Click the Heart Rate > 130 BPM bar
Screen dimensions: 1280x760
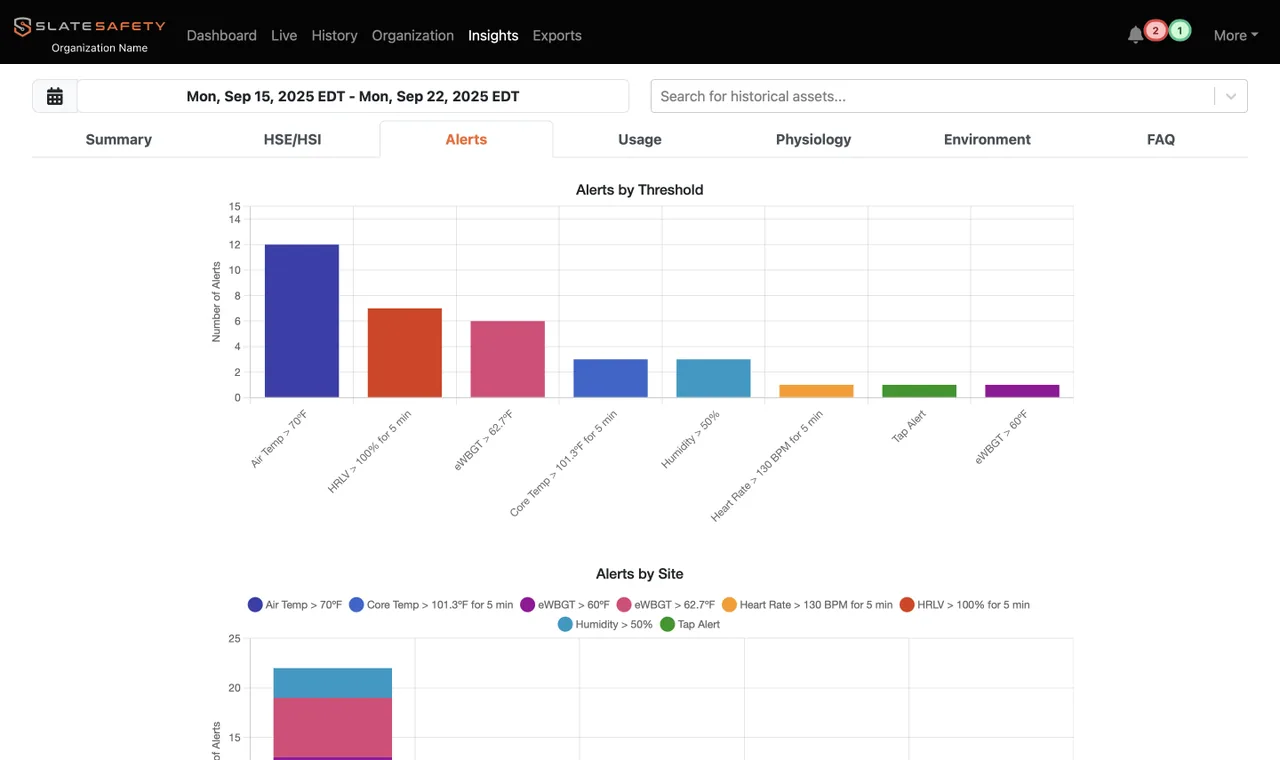[x=816, y=391]
